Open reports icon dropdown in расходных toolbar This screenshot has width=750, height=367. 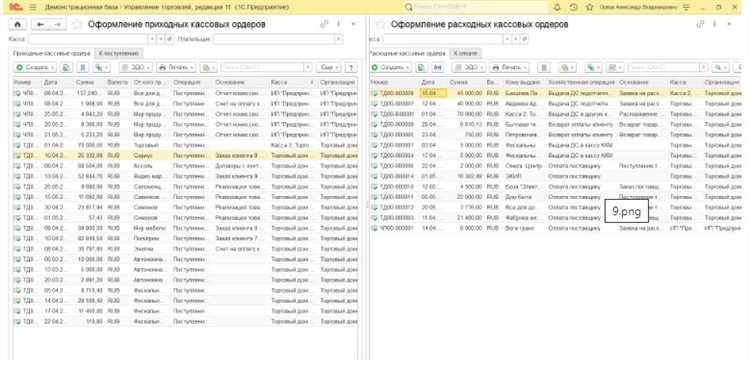(567, 67)
